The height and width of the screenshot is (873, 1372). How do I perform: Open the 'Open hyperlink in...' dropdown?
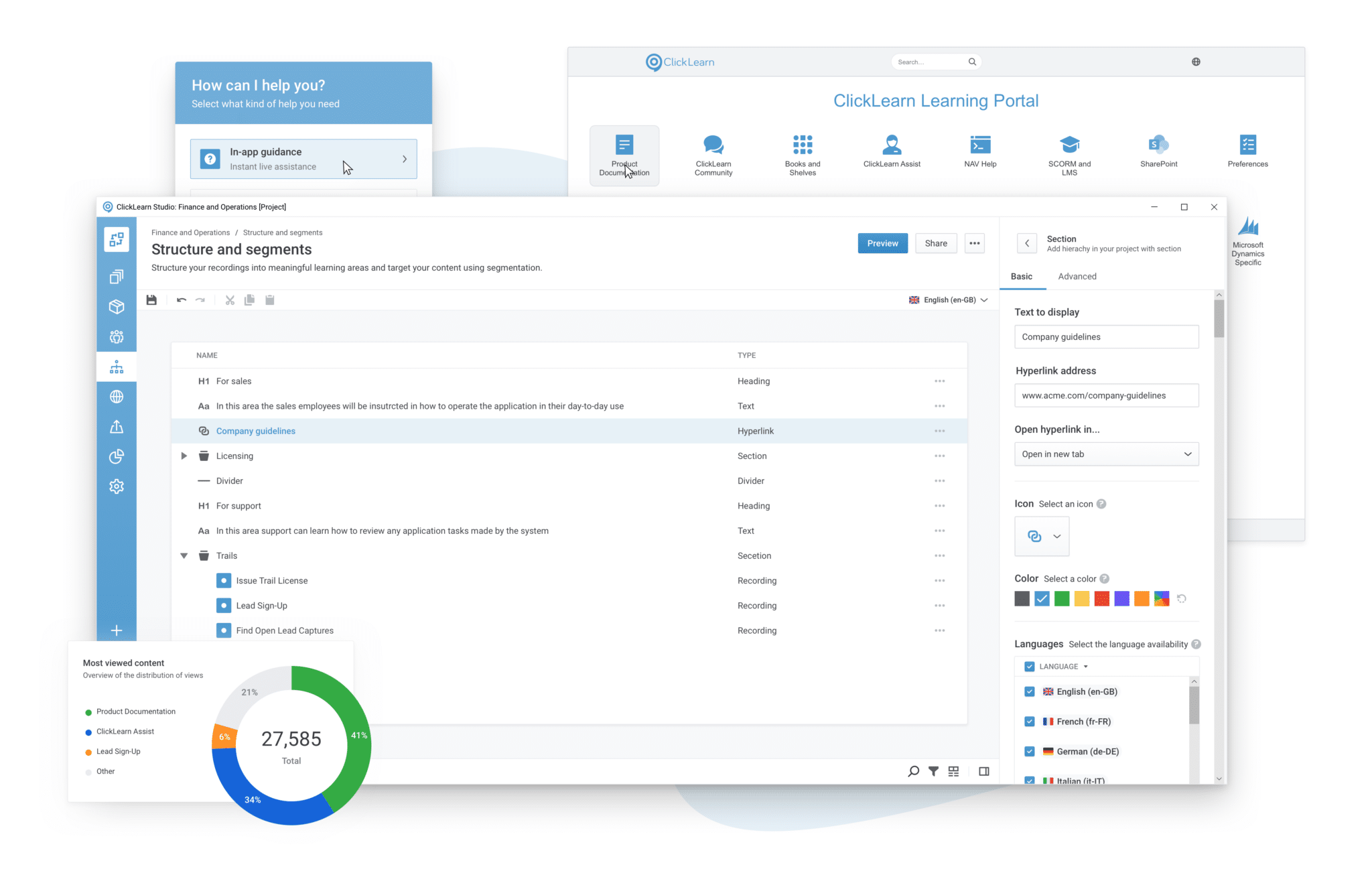pyautogui.click(x=1106, y=454)
